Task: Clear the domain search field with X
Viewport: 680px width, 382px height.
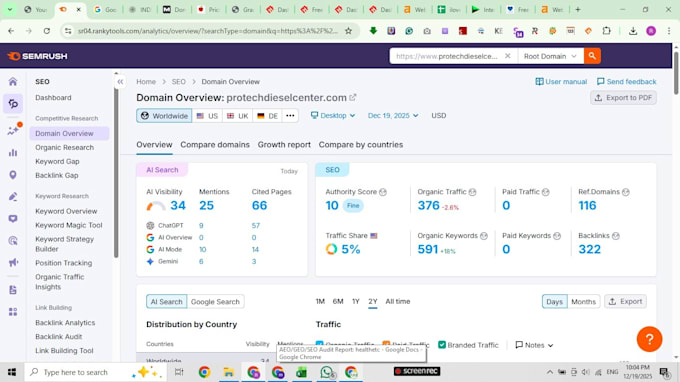Action: 507,56
